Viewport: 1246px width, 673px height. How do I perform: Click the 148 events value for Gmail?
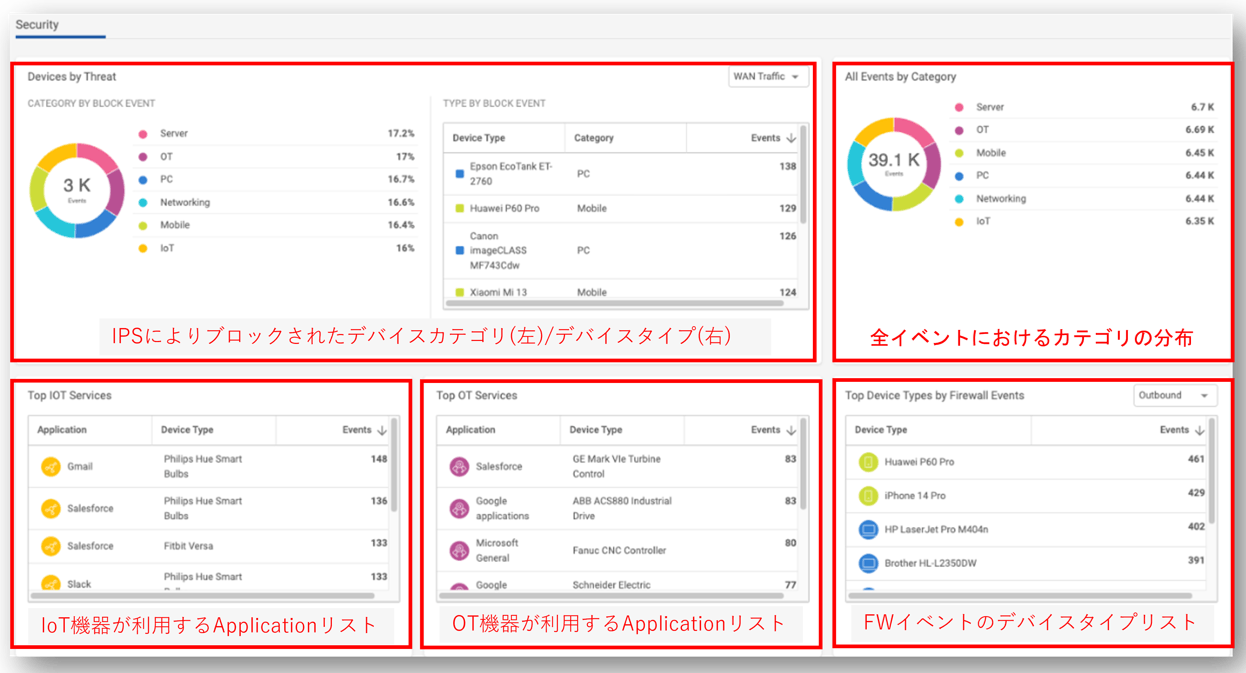[x=378, y=460]
